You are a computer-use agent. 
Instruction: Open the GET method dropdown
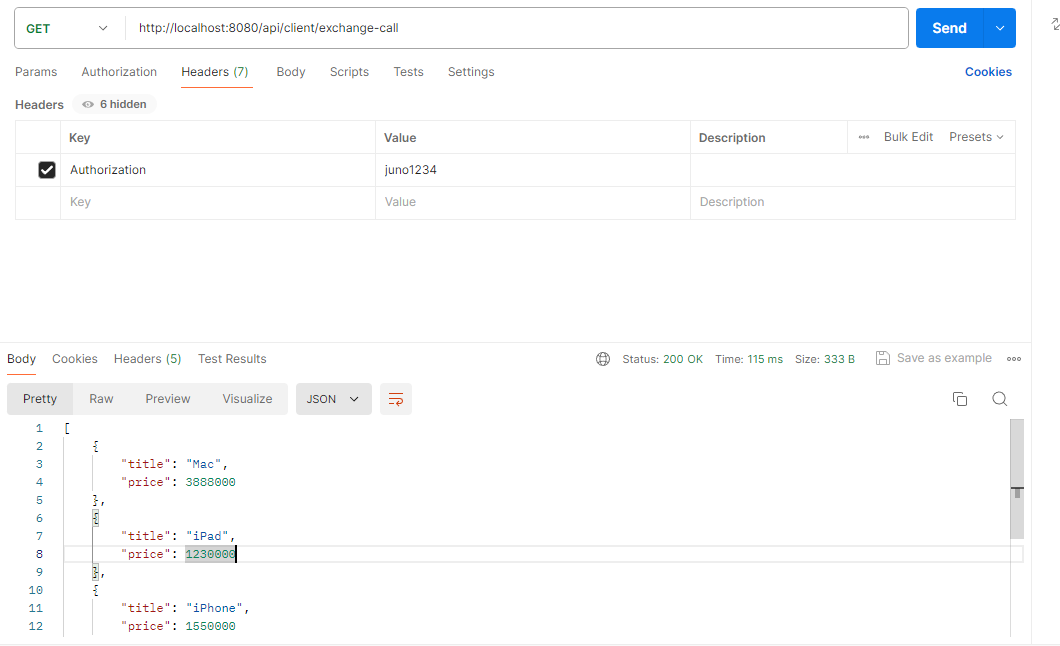click(66, 28)
